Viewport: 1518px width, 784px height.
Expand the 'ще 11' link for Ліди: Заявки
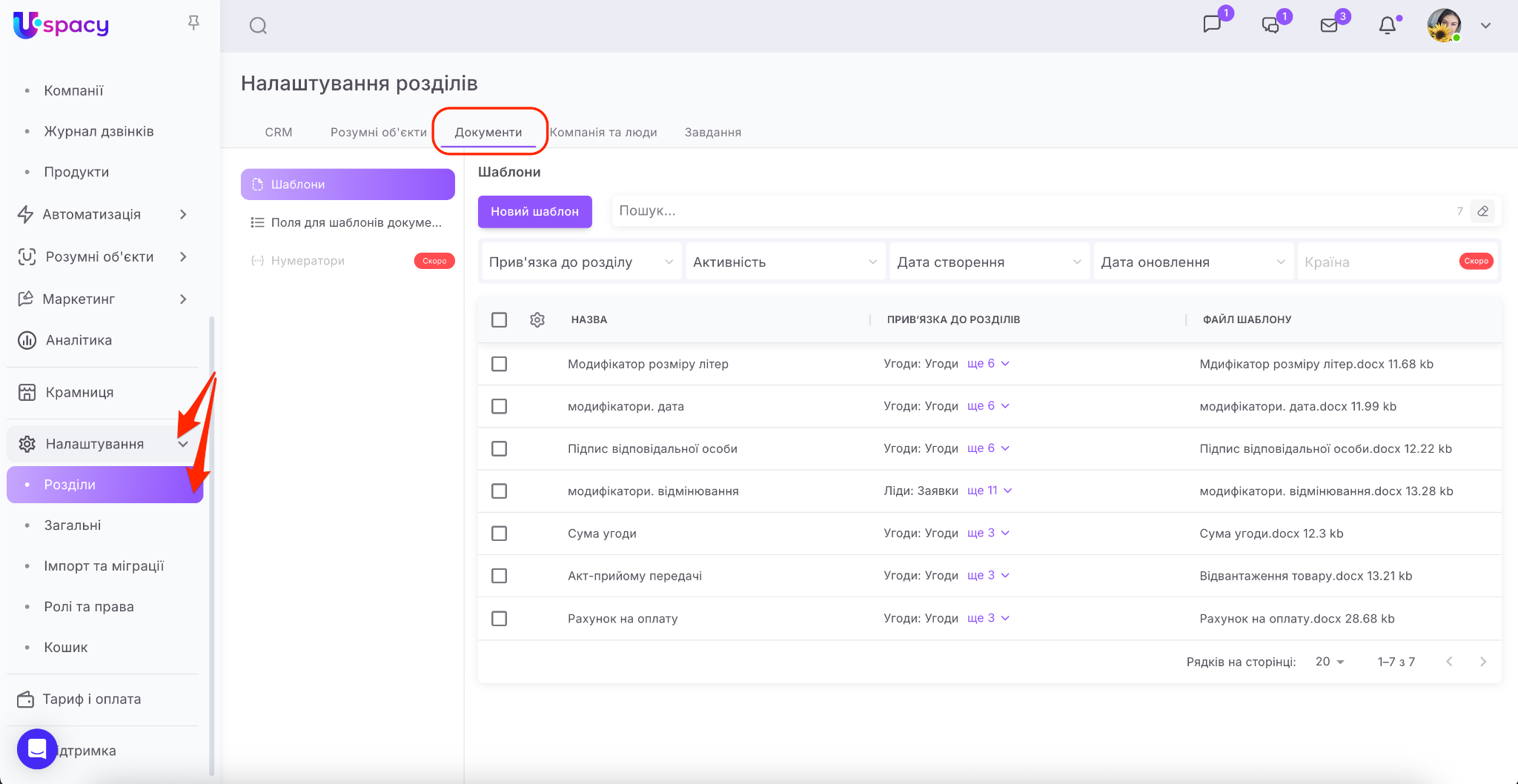point(990,491)
